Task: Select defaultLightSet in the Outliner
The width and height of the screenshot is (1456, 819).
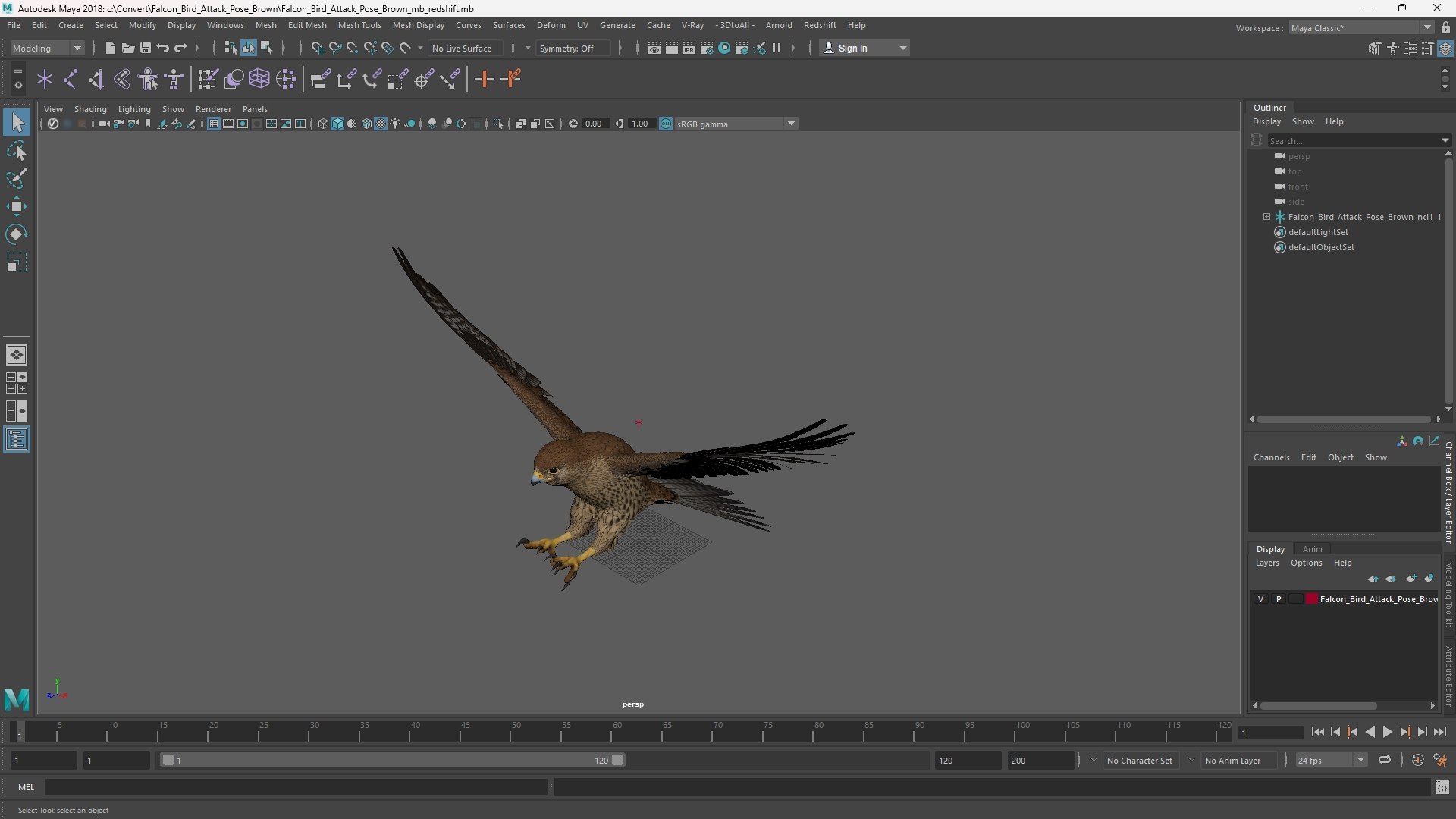Action: point(1317,232)
